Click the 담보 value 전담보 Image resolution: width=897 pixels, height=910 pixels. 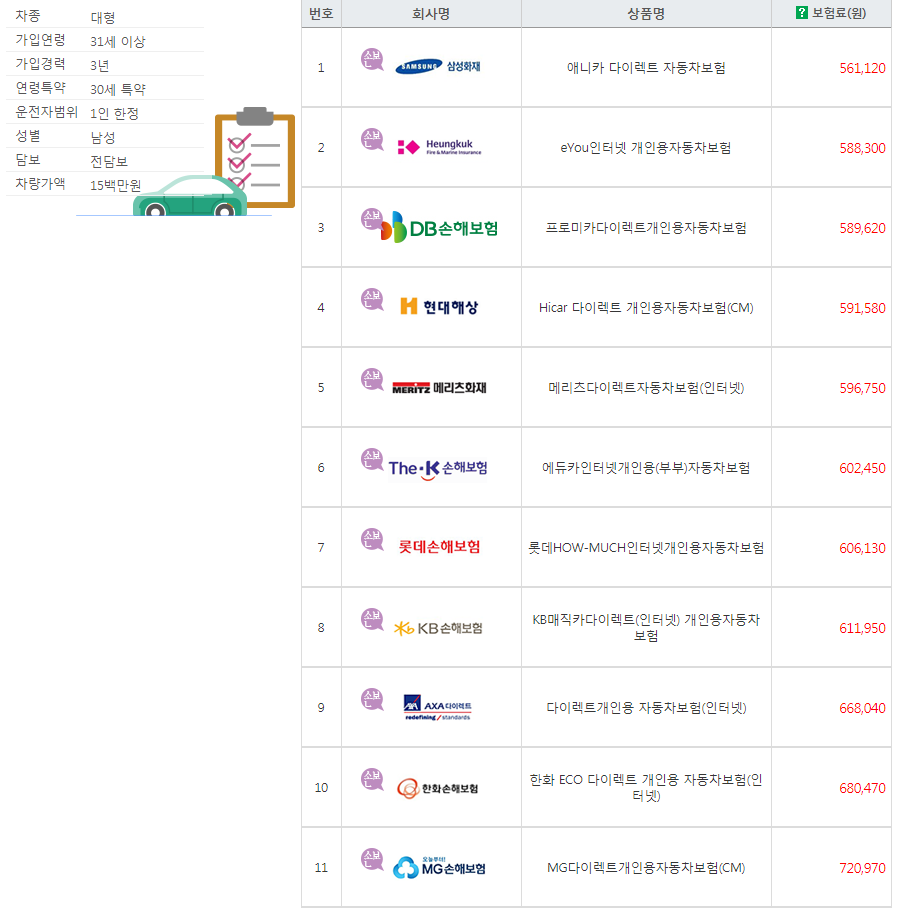(x=108, y=161)
